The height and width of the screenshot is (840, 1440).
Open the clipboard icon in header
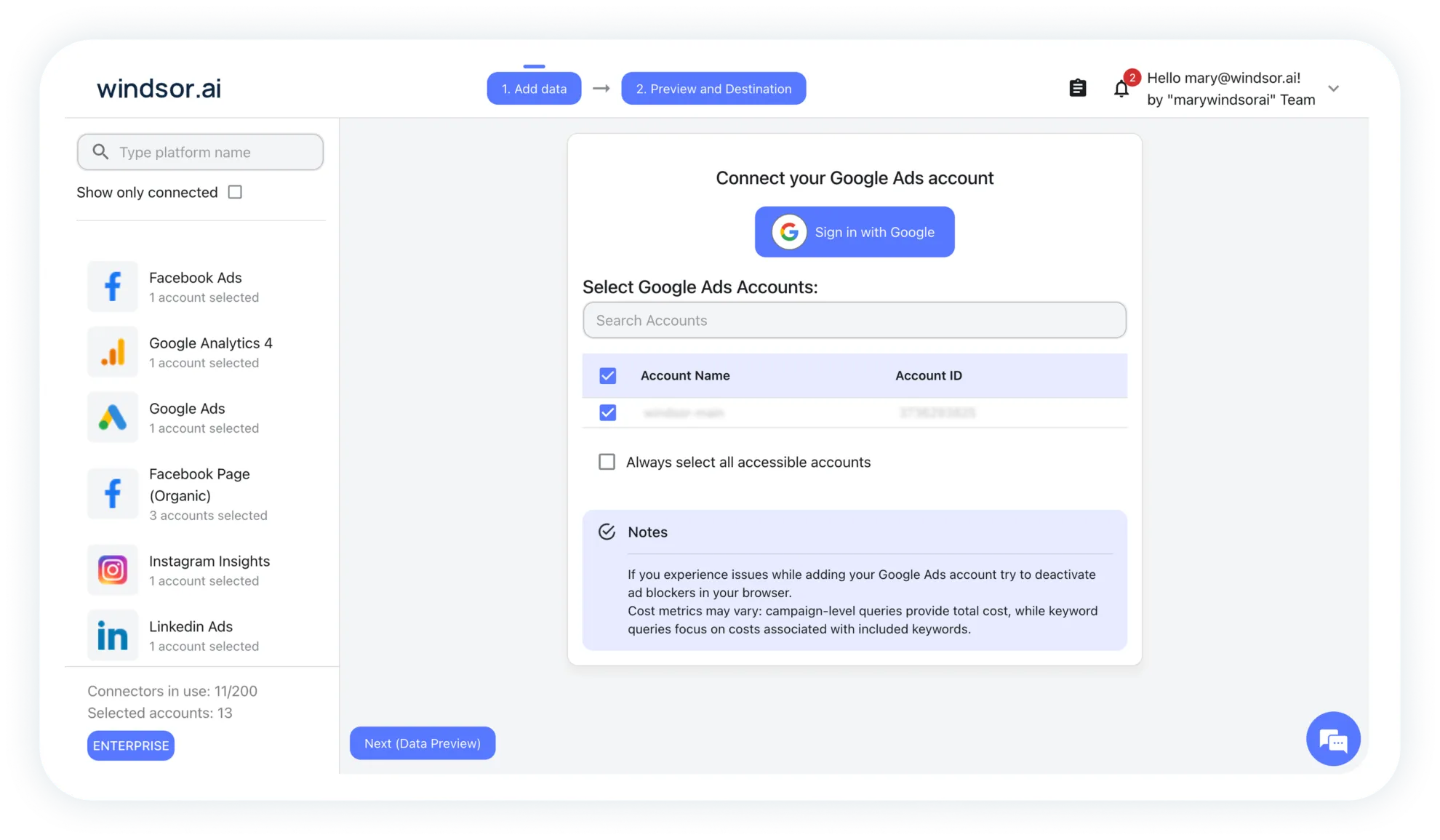click(x=1078, y=88)
